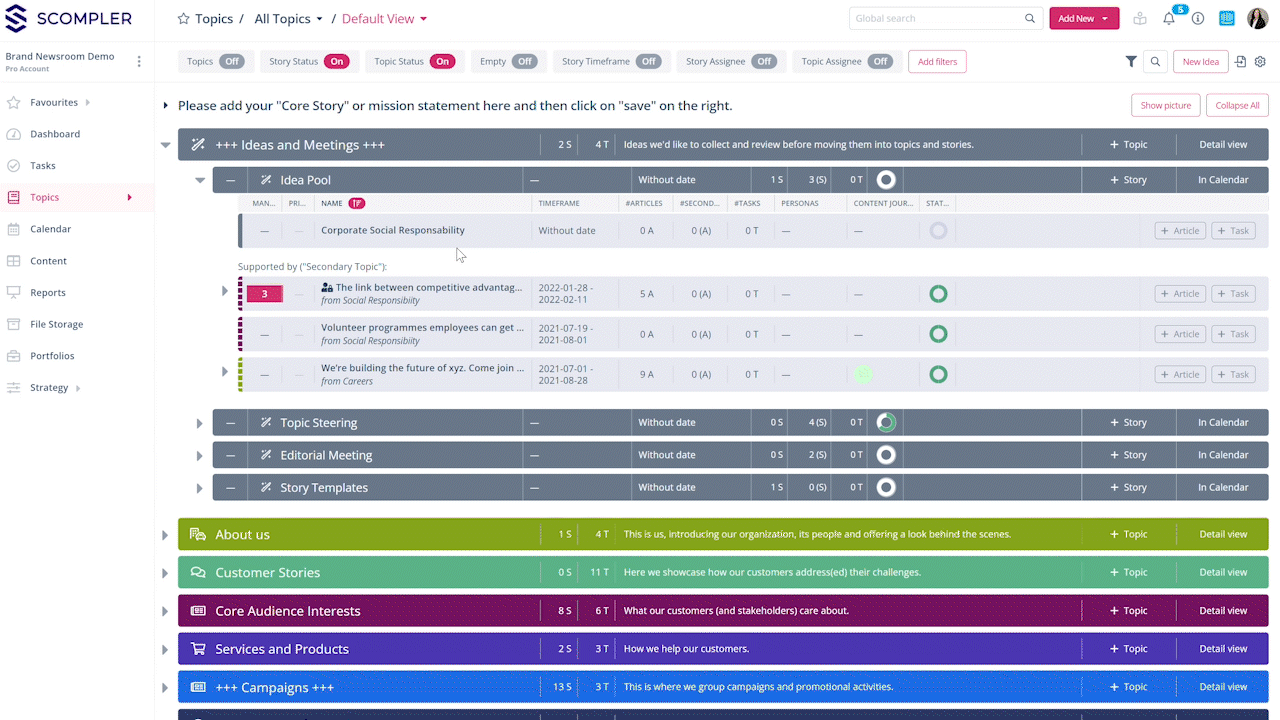Click the filter funnel icon
1280x720 pixels.
1131,62
